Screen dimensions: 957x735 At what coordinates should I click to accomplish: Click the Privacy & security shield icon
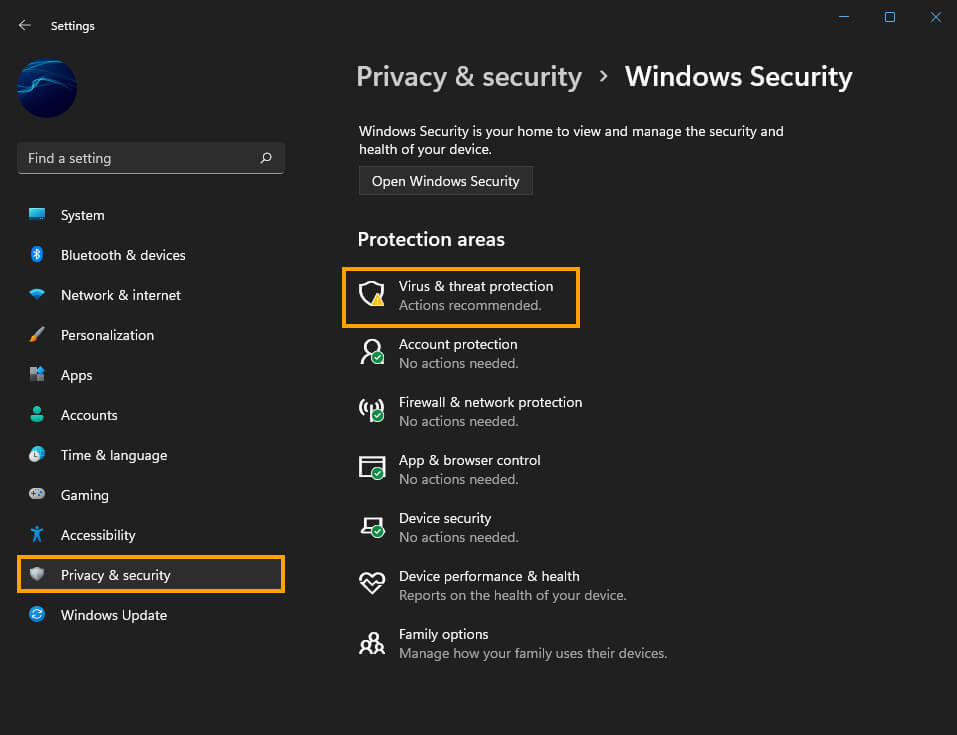[x=37, y=574]
